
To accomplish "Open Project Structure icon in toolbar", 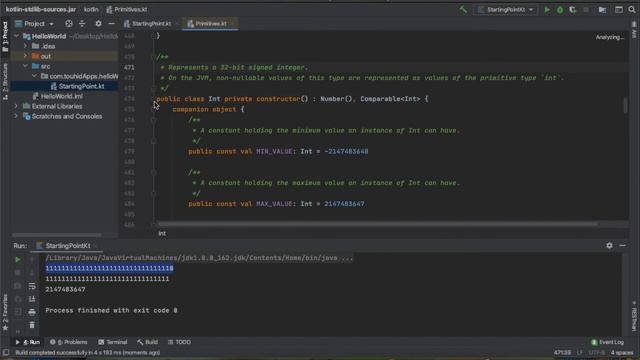I will [x=602, y=9].
